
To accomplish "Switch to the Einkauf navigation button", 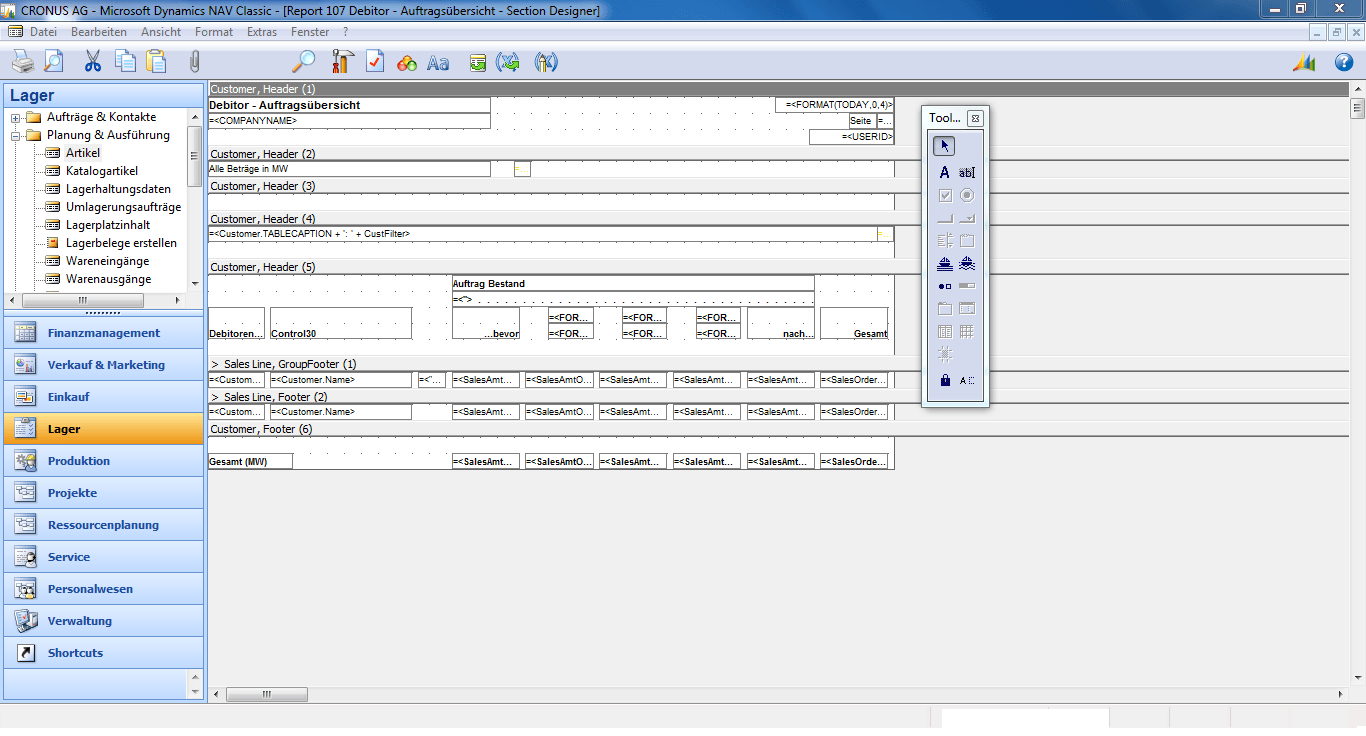I will coord(104,397).
